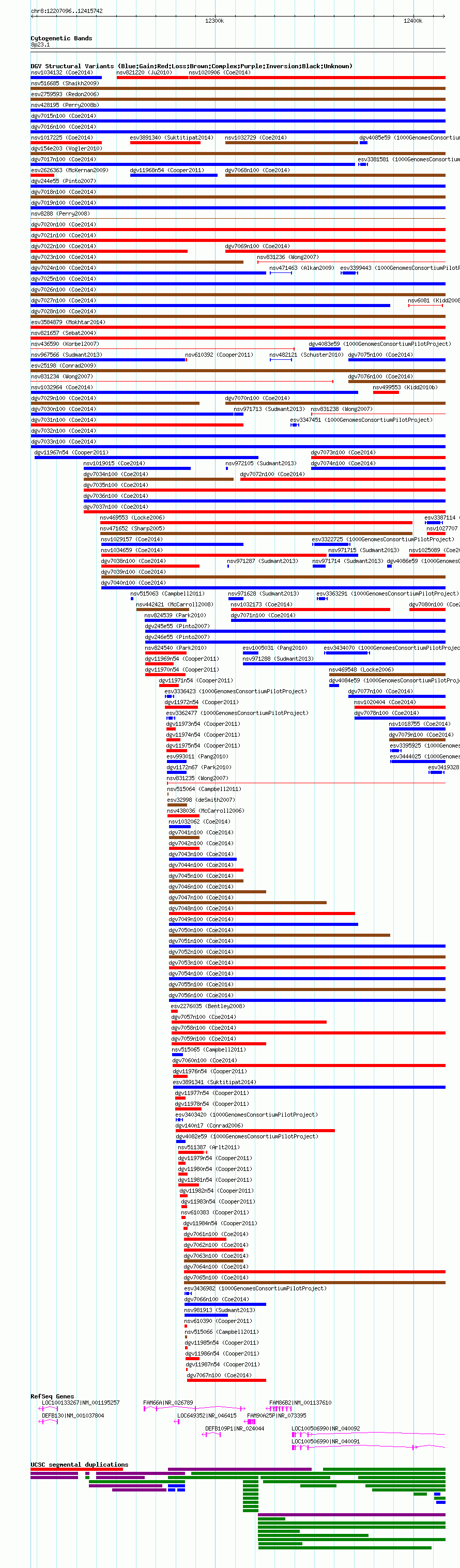Open variant nsv436590 (Korbel2007)

(65, 344)
